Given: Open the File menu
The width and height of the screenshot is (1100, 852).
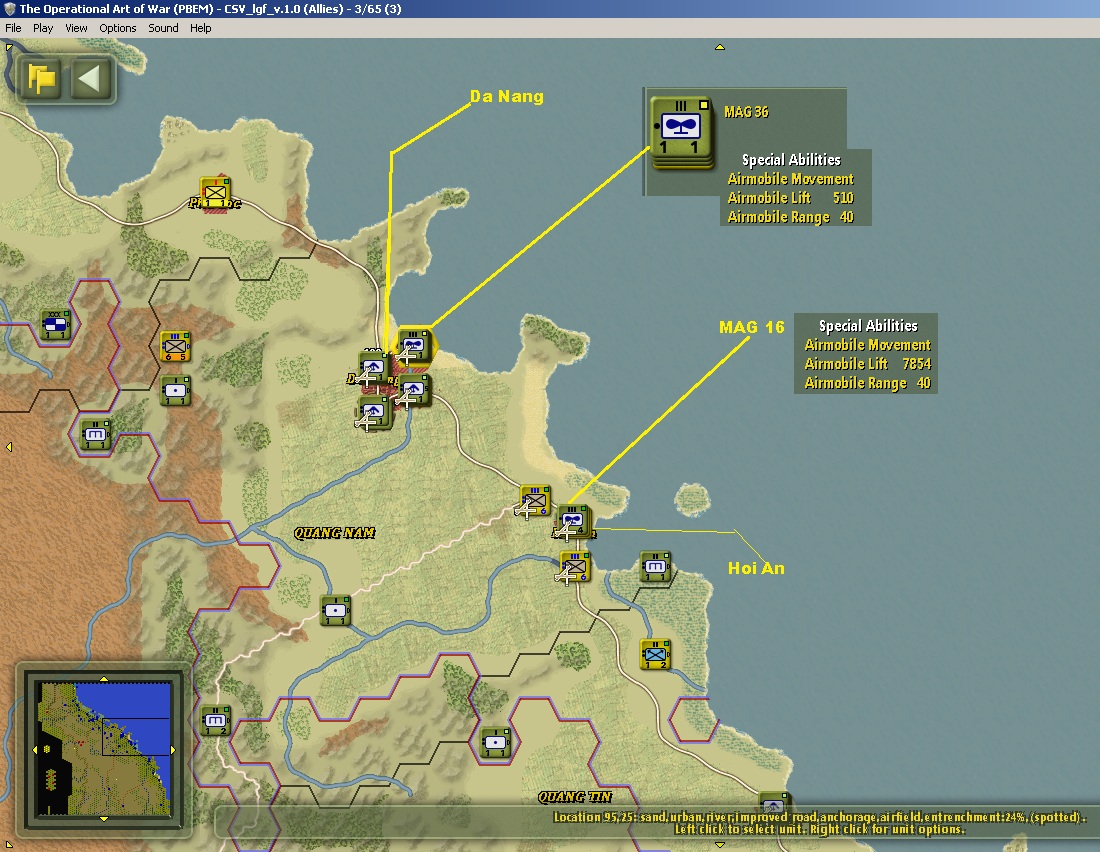Looking at the screenshot, I should 13,28.
